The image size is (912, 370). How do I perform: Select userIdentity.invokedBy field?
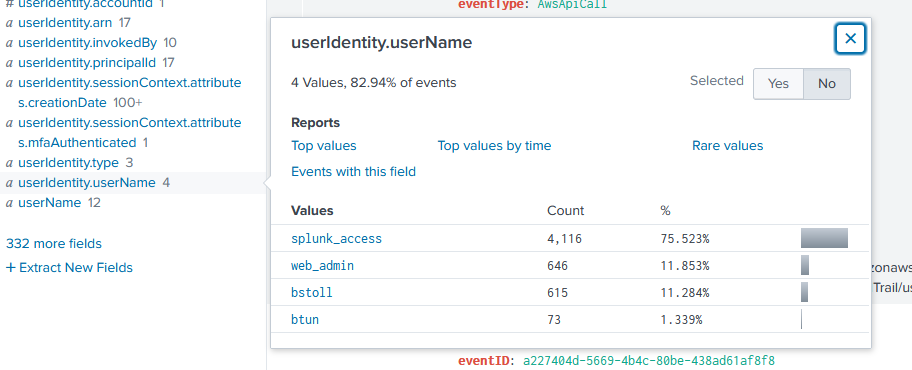[88, 42]
